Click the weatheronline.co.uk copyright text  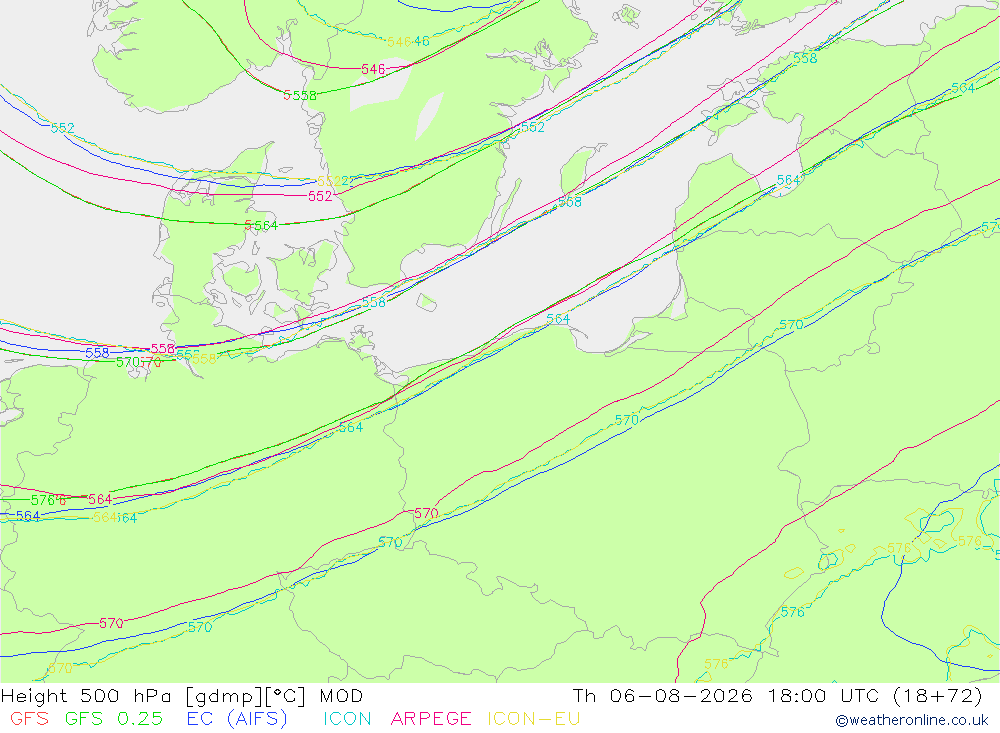912,720
